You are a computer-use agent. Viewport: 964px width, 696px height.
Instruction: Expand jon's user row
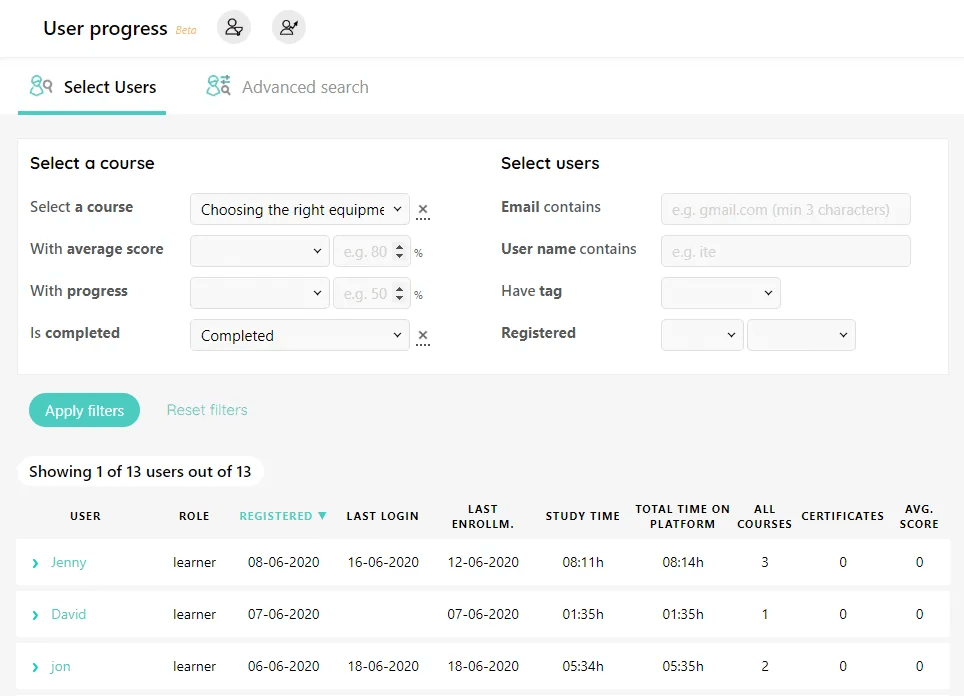point(35,667)
